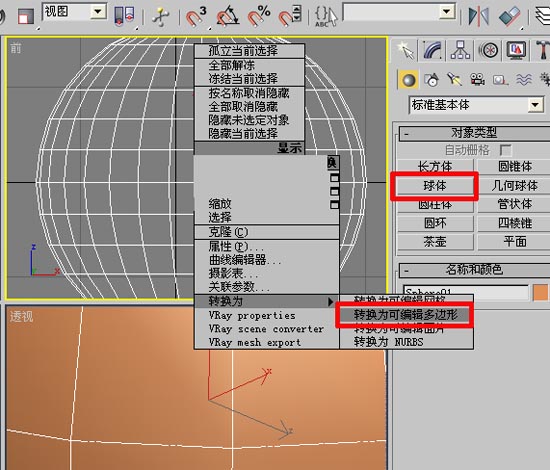The width and height of the screenshot is (550, 470).
Task: Choose 属性(P)... menu entry
Action: tap(267, 247)
